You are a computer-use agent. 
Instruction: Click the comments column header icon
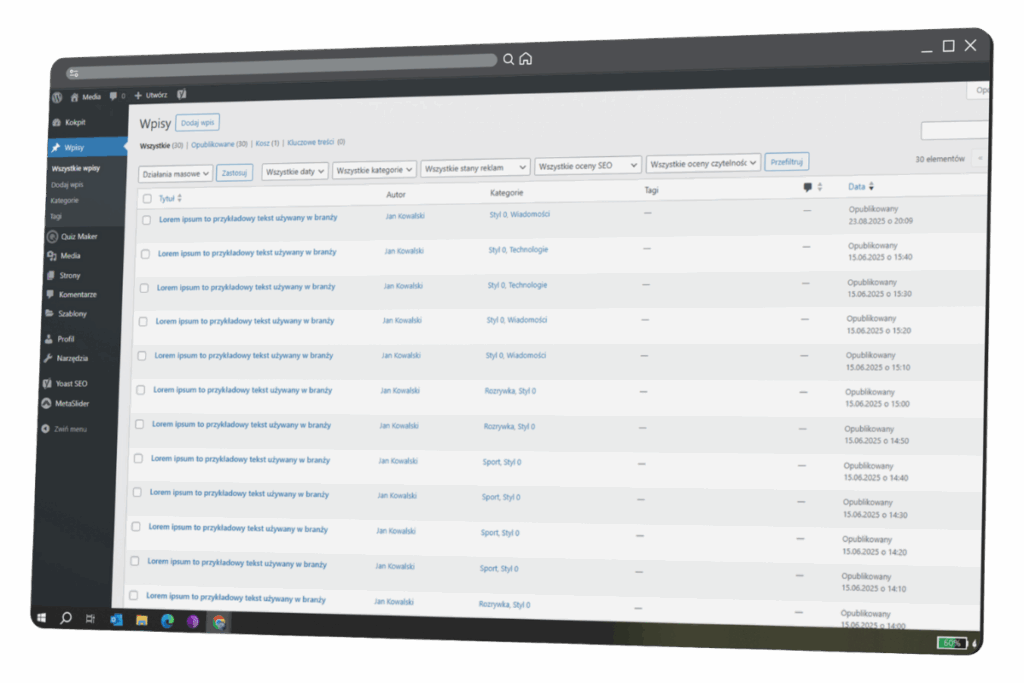[807, 187]
